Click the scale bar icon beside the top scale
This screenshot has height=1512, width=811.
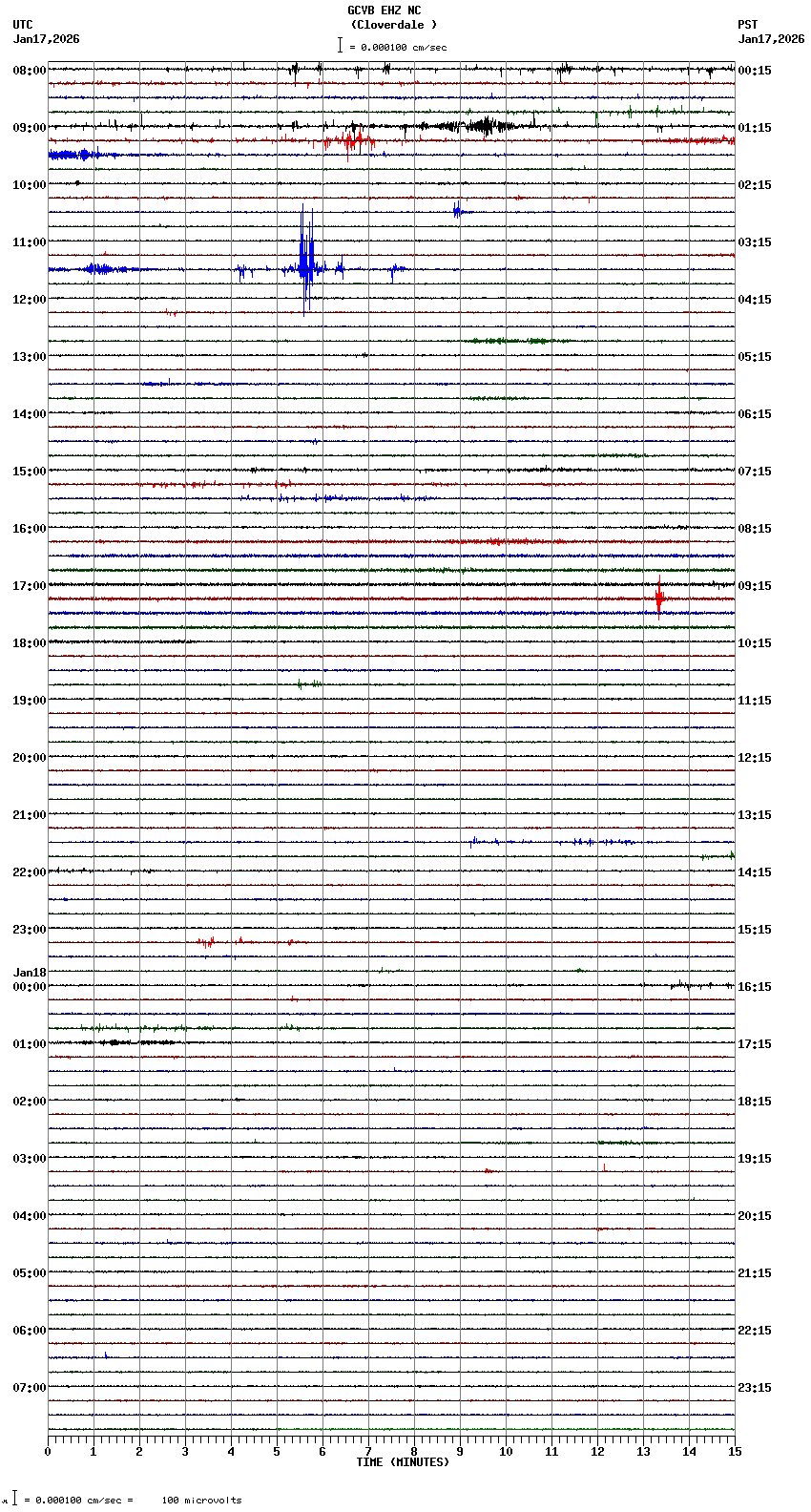point(340,45)
